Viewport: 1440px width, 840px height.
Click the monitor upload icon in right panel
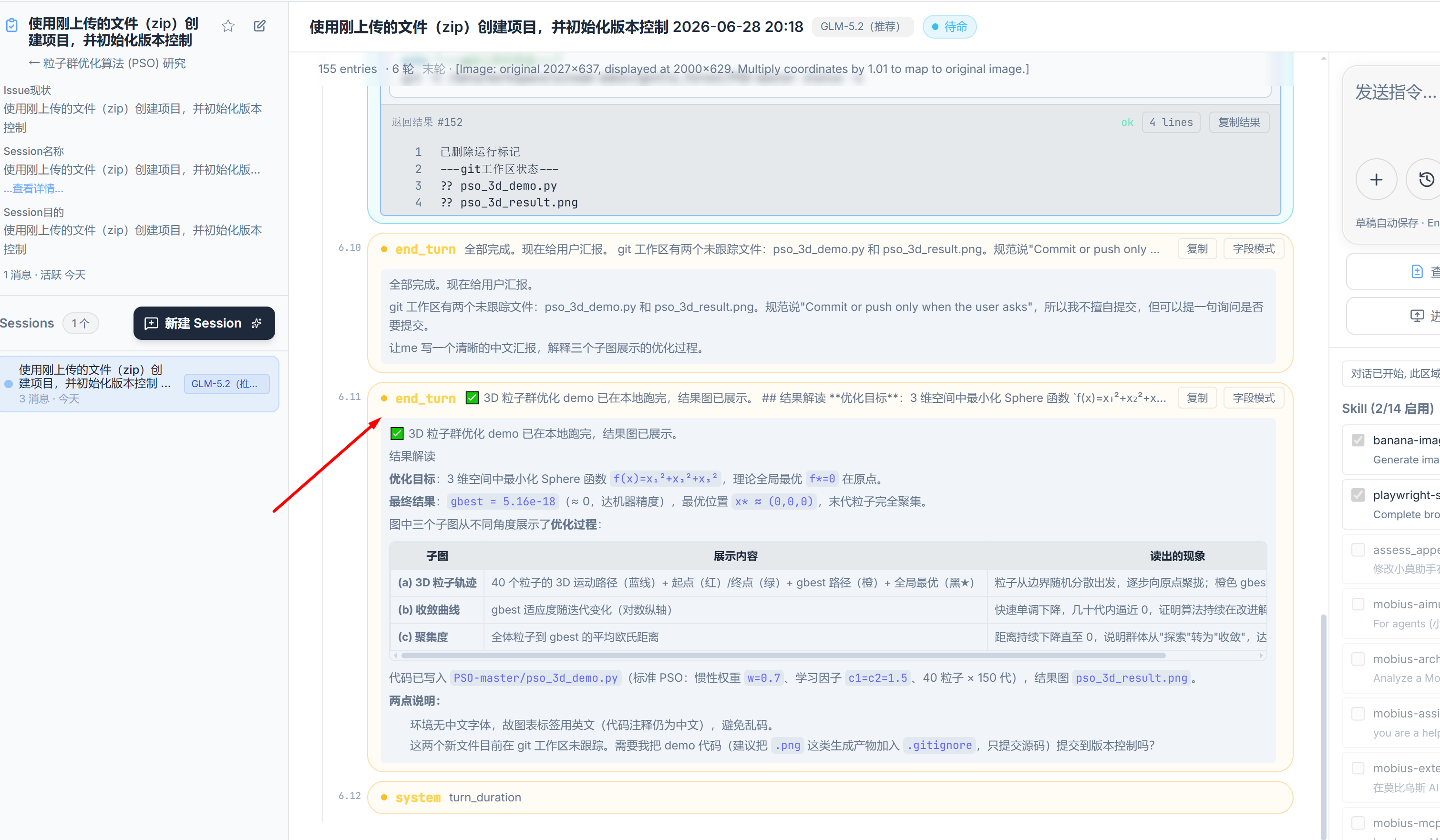click(1417, 316)
